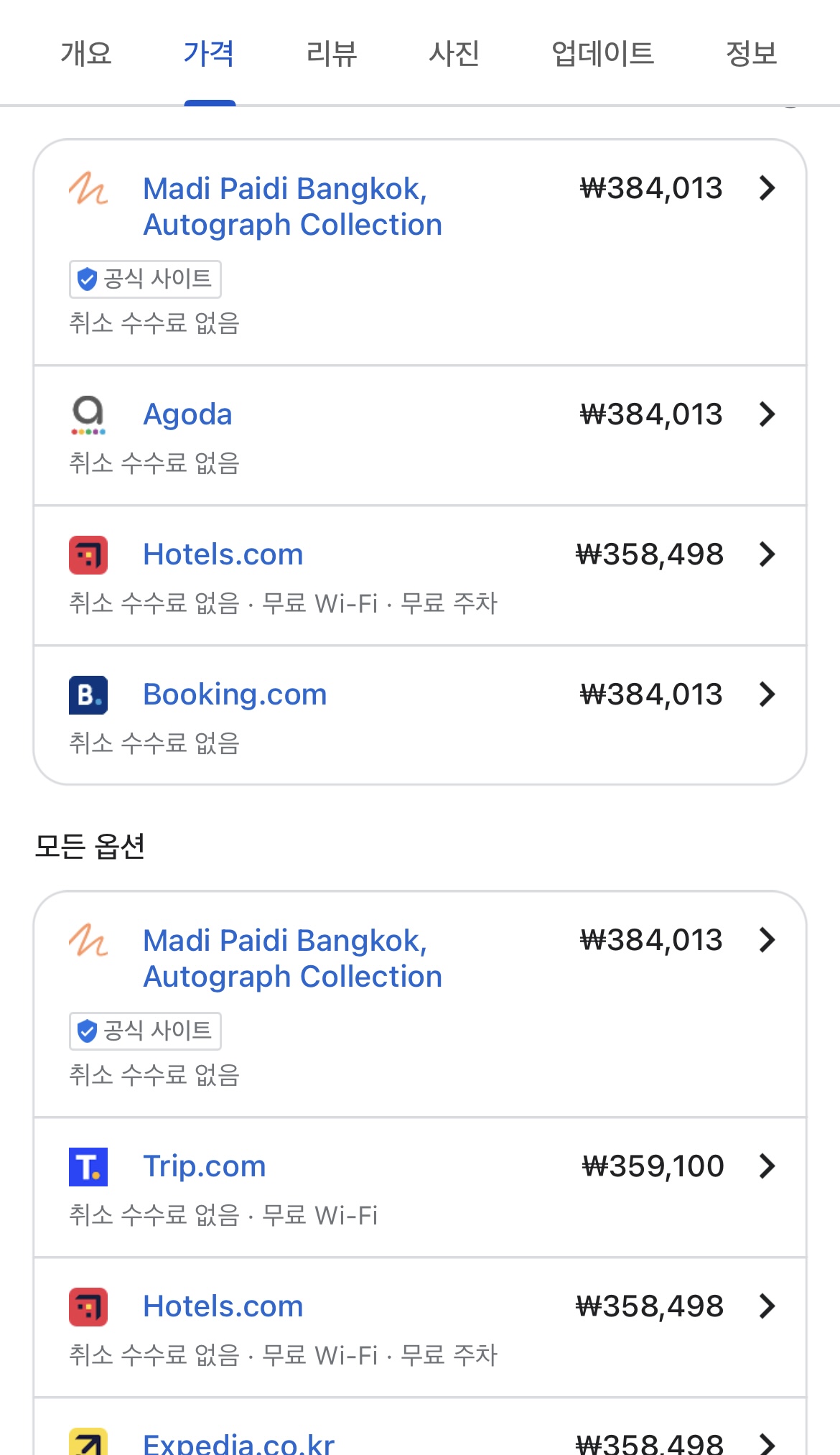Click the Booking.com price ₩384,013
Screen dimensions: 840x1455
[651, 694]
